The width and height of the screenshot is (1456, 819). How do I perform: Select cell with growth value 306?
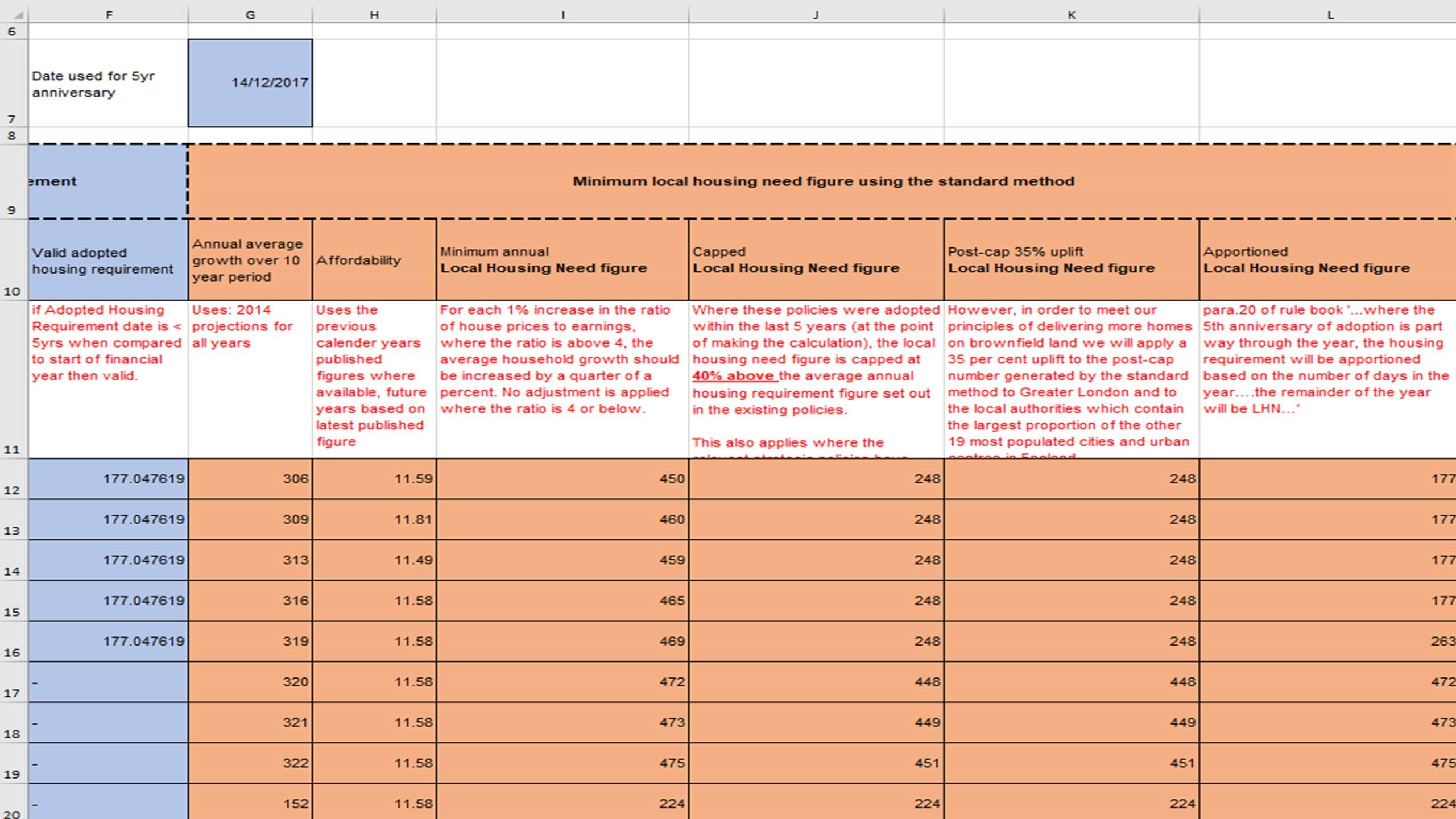(250, 479)
